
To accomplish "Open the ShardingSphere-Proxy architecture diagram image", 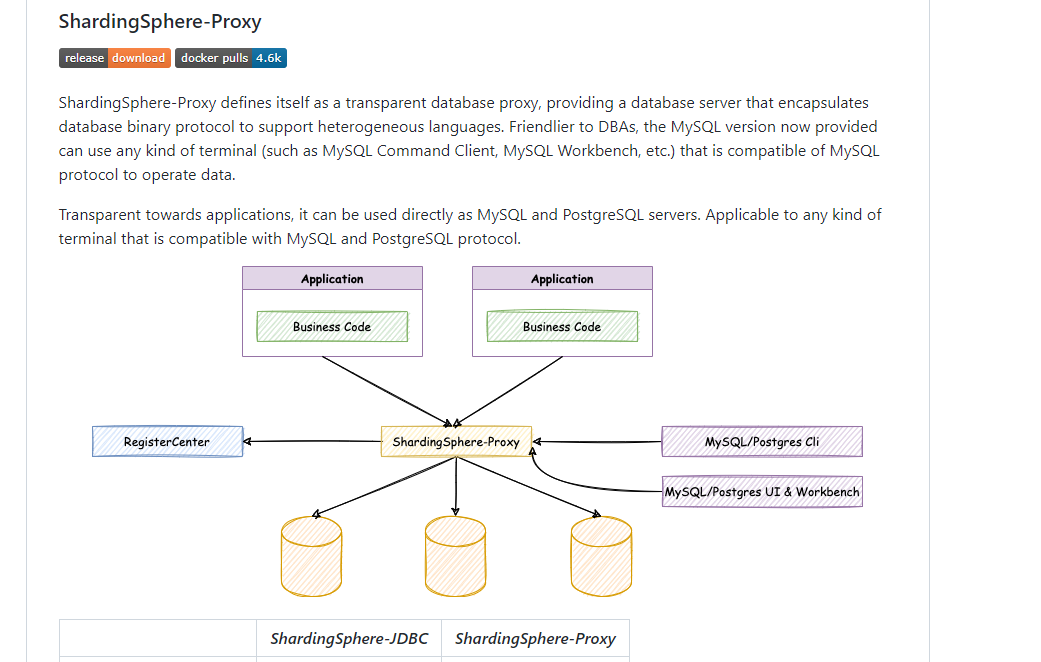I will click(x=477, y=432).
